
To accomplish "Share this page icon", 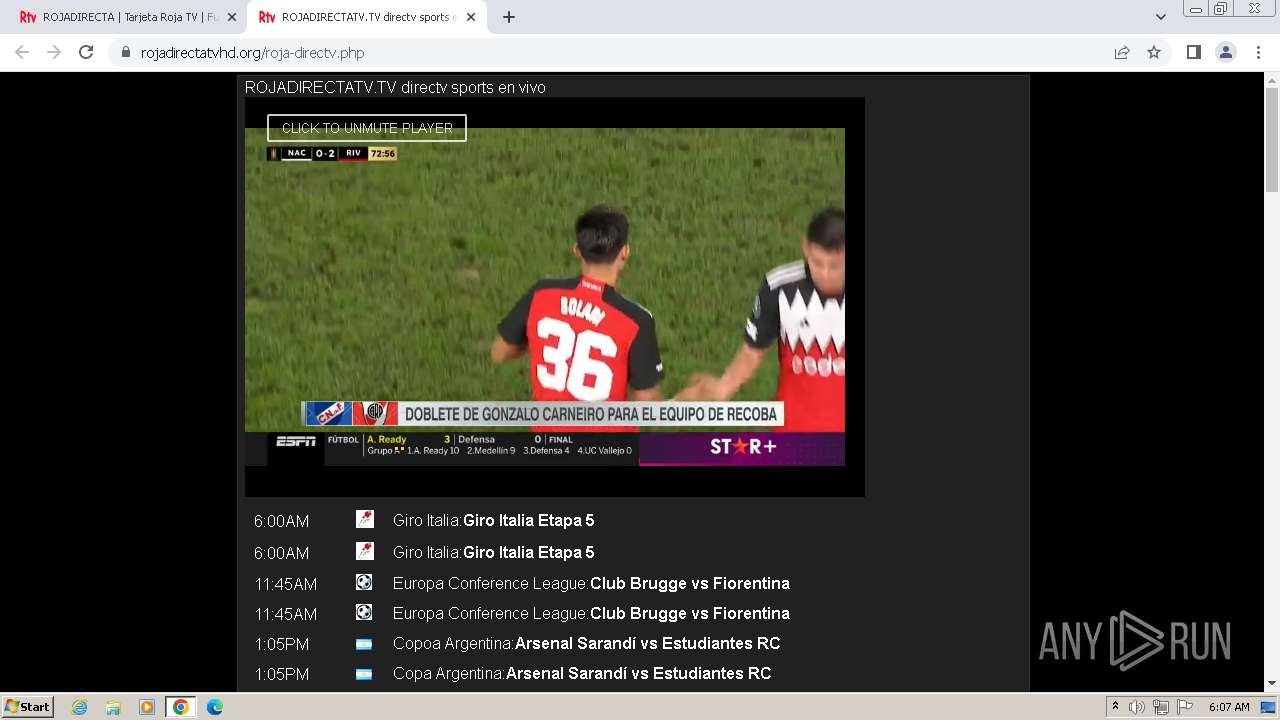I will click(x=1122, y=52).
